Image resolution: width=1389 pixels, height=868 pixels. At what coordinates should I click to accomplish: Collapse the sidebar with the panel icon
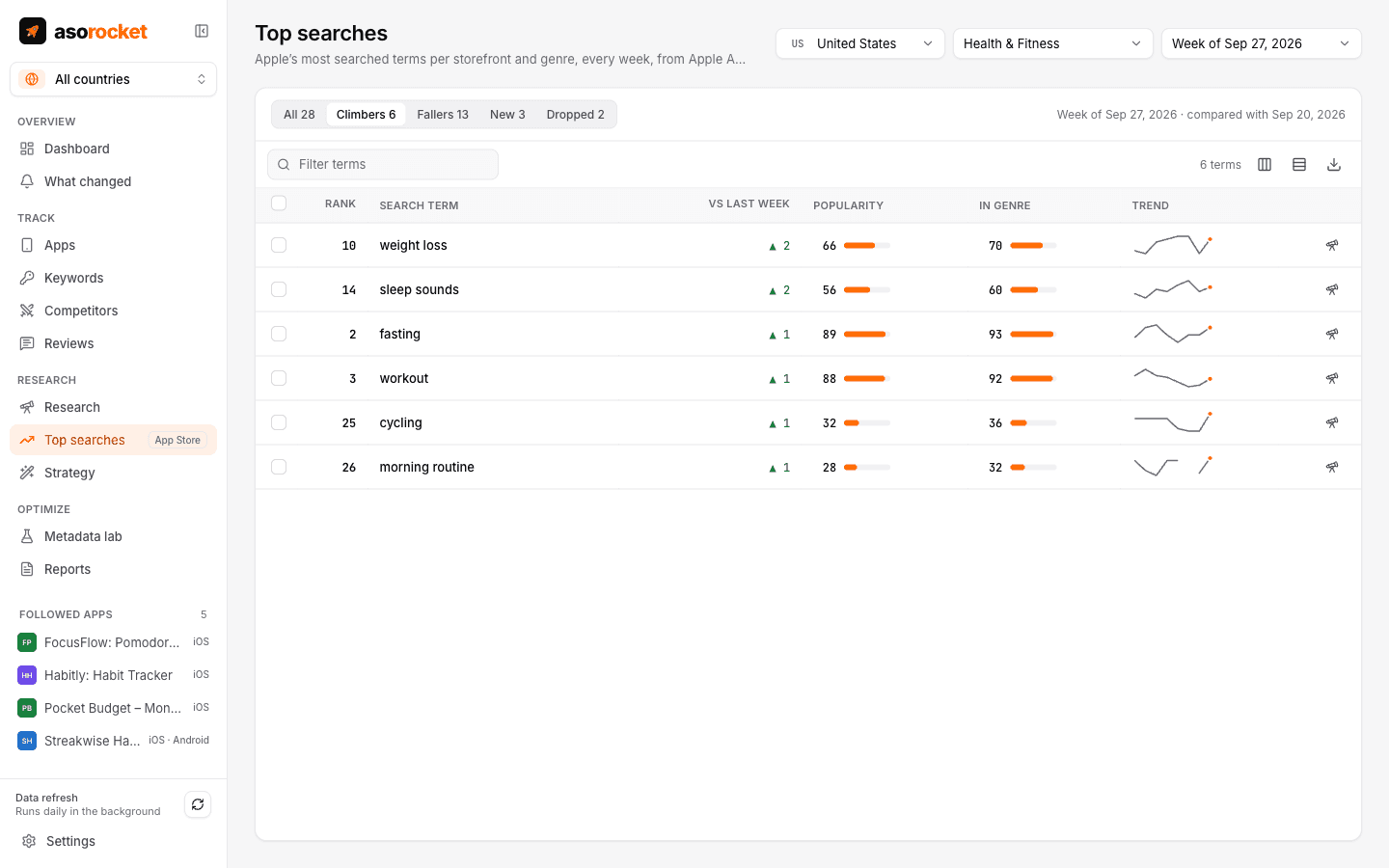(x=202, y=31)
